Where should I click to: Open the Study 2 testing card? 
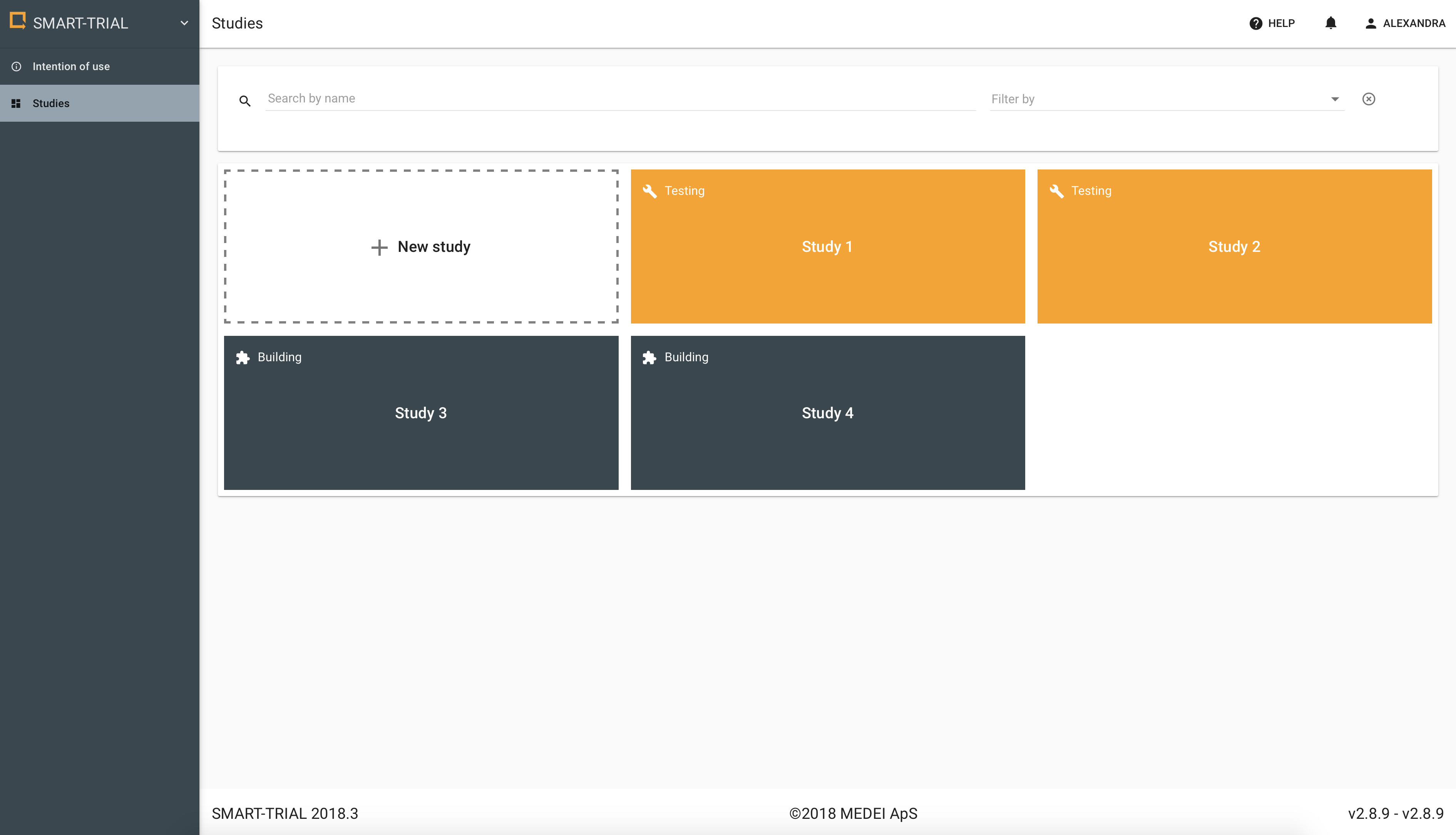click(1233, 246)
